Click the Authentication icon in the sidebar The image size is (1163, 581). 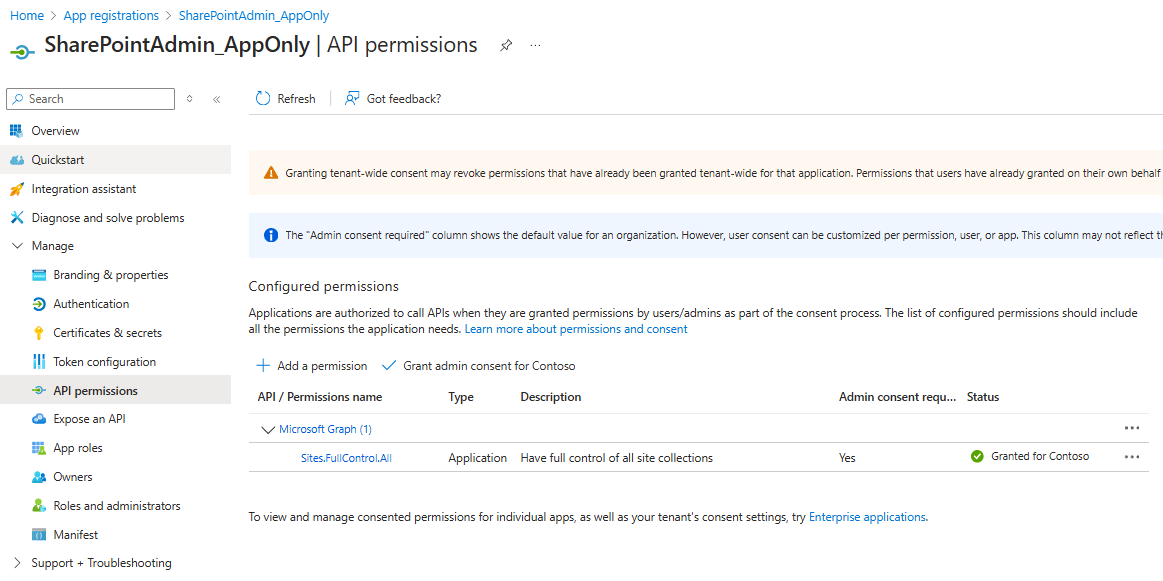(40, 303)
